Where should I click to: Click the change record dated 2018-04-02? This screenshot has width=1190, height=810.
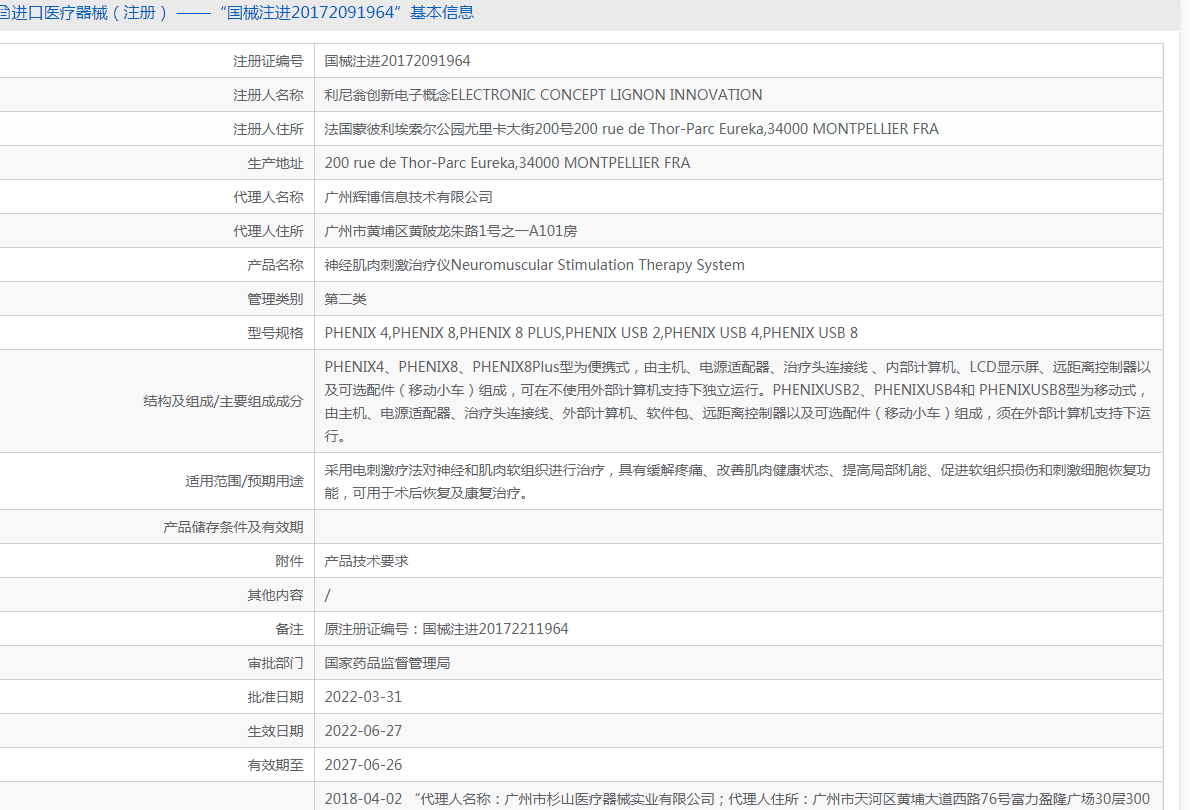(x=737, y=798)
